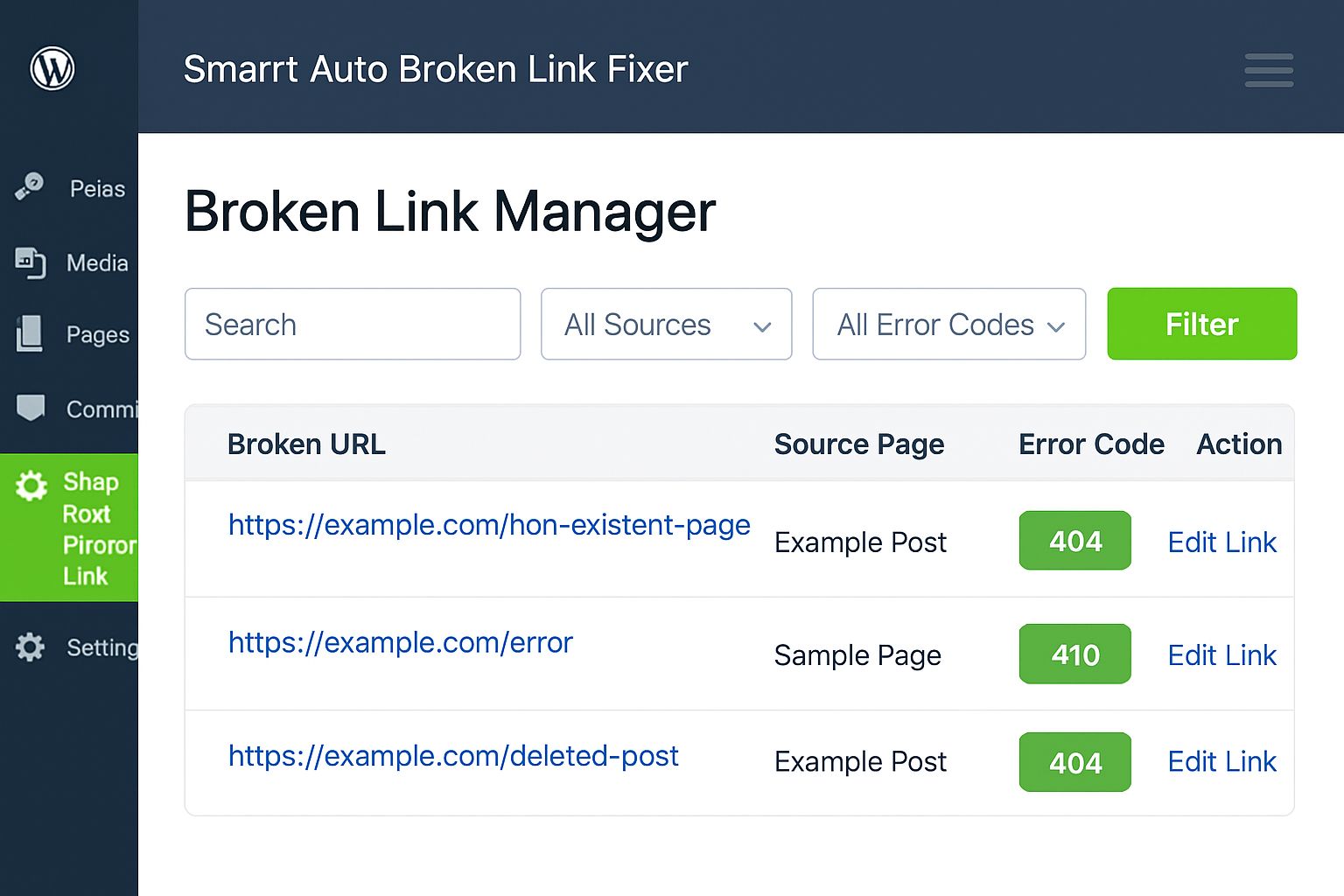Open the Pages menu item

pos(97,334)
